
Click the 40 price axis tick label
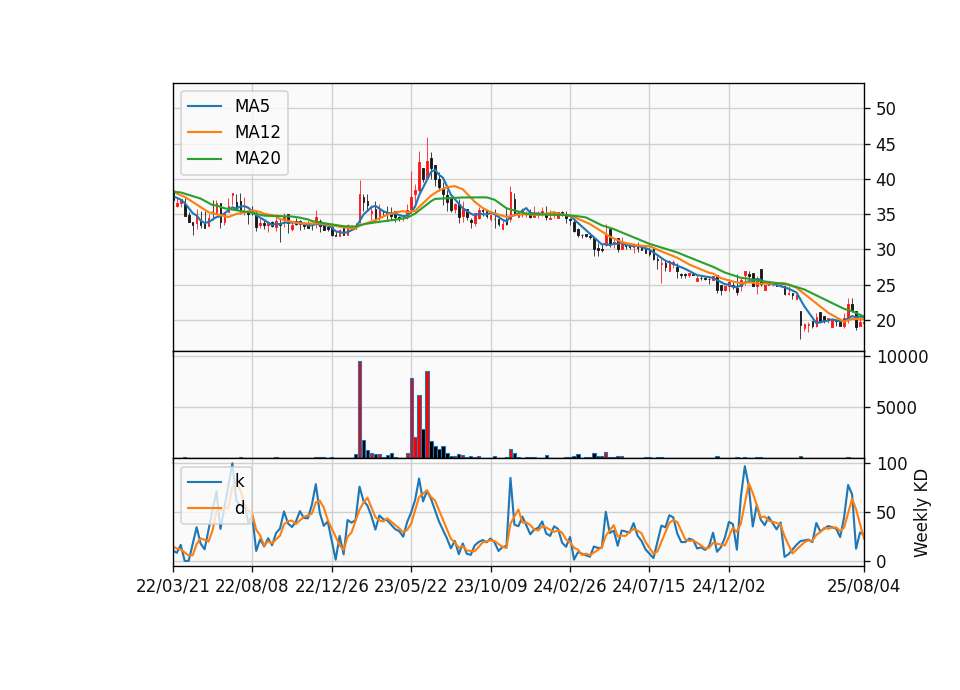pos(886,180)
